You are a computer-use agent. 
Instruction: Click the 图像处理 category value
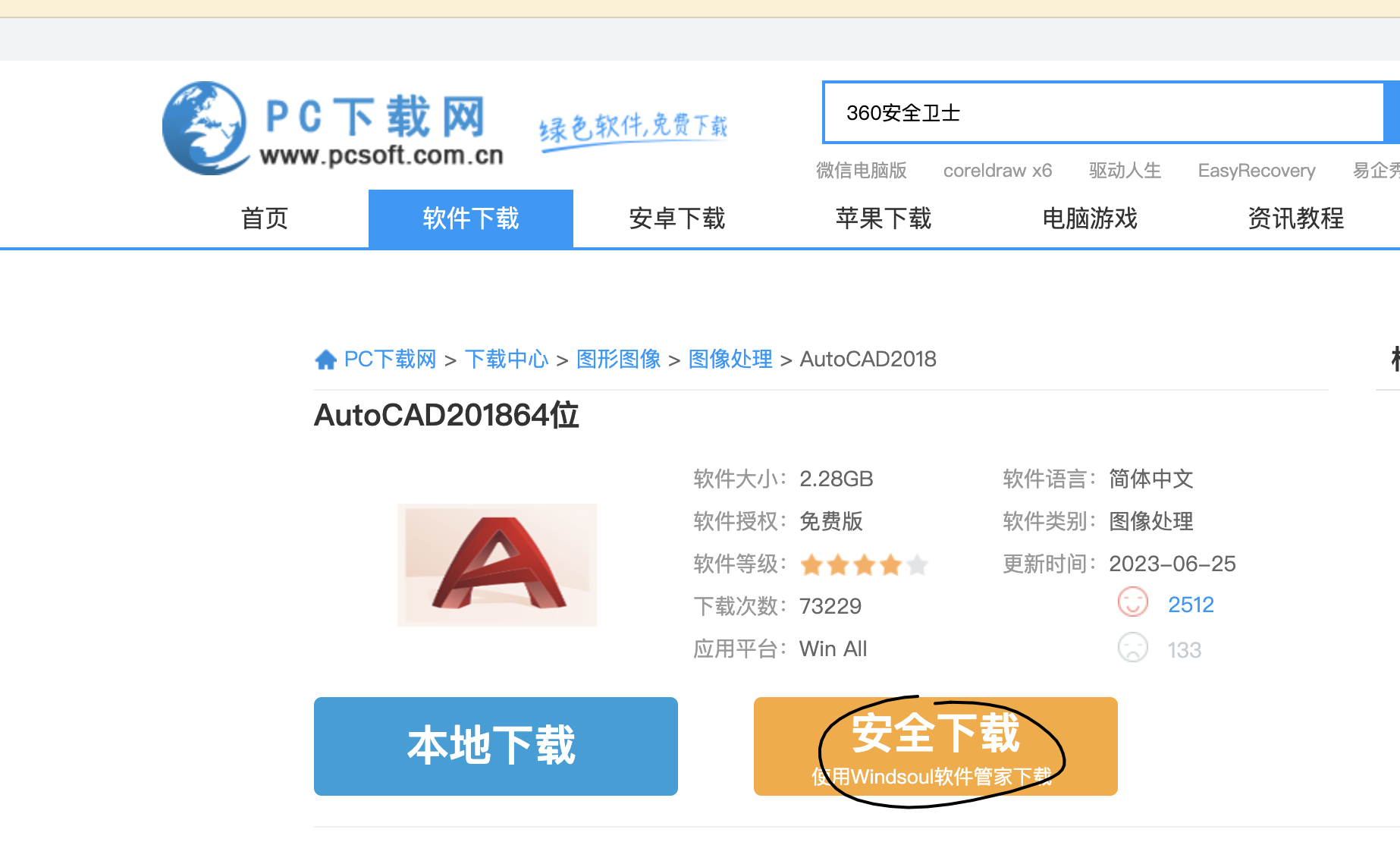coord(1151,521)
